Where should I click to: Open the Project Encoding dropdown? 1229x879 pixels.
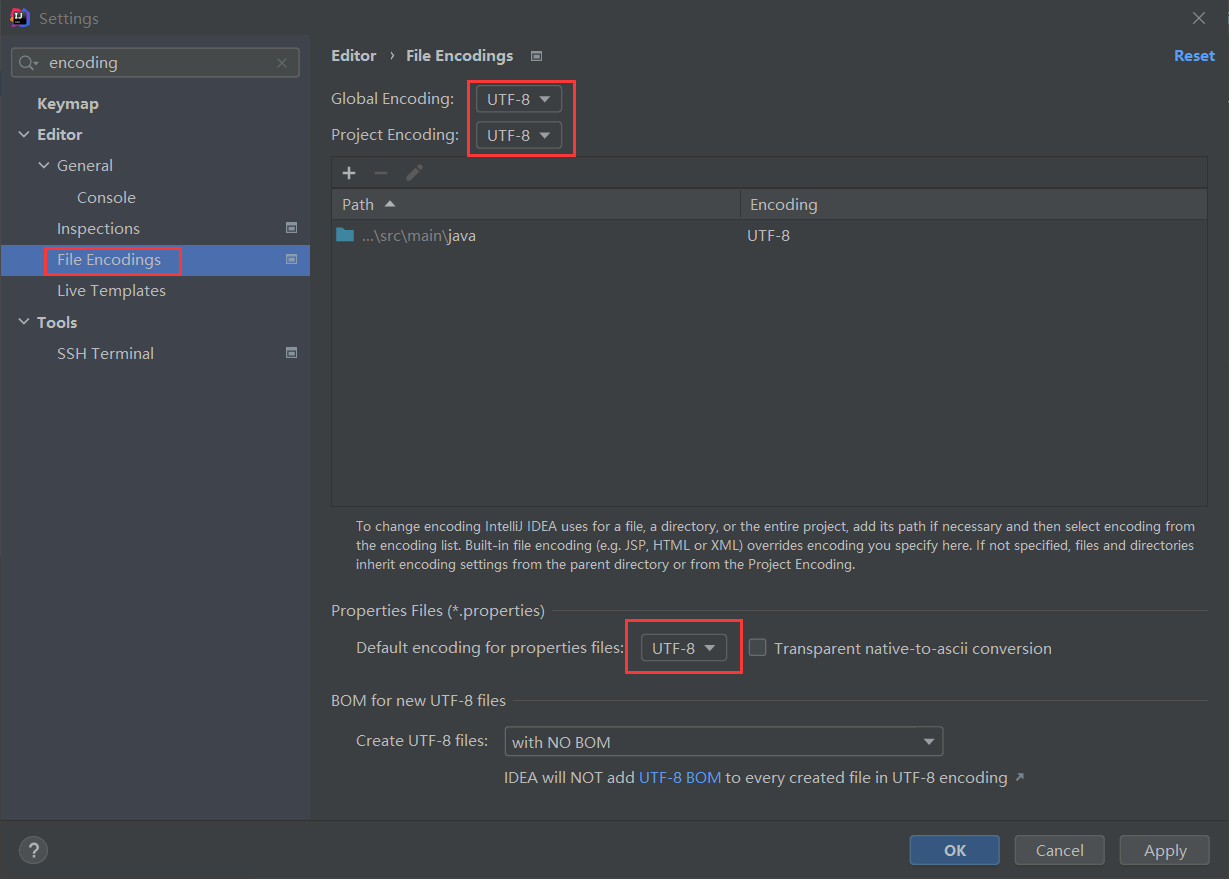[x=518, y=135]
